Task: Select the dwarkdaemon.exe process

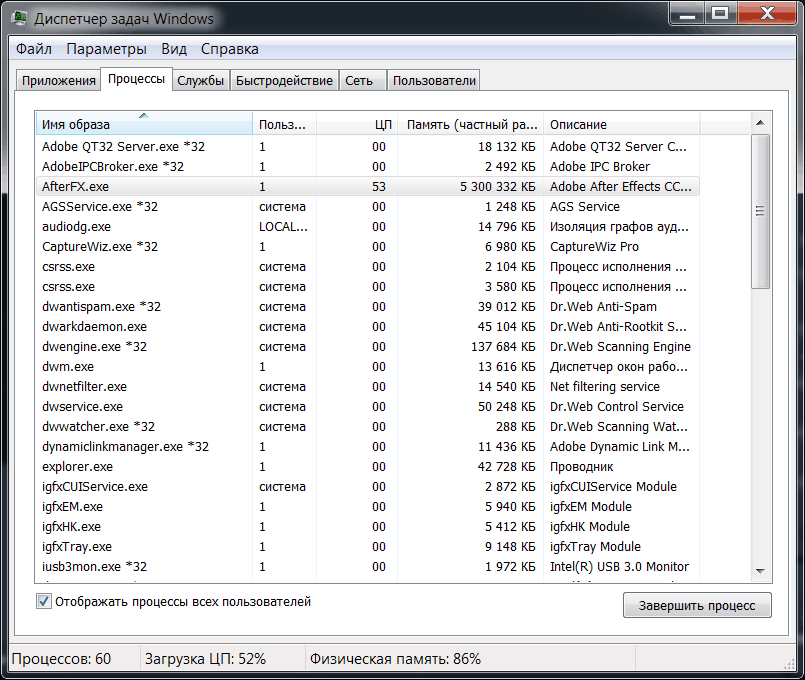Action: pos(368,326)
